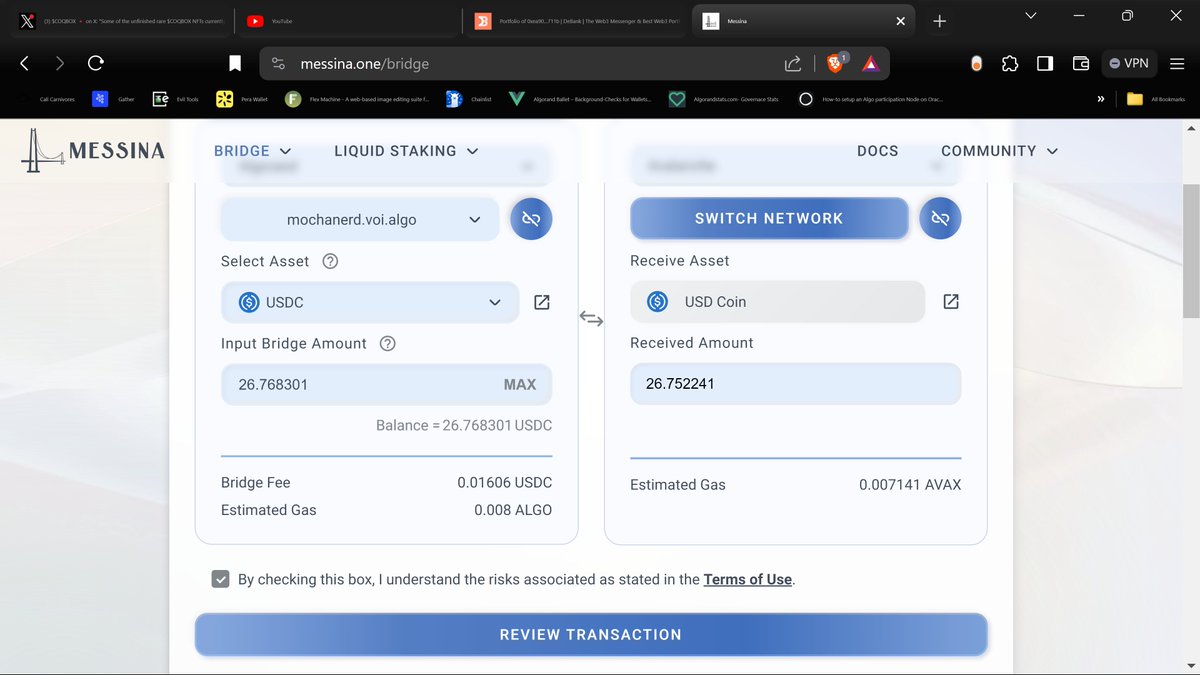The image size is (1200, 675).
Task: Switch to the Portfolio Debank tab
Action: click(578, 21)
